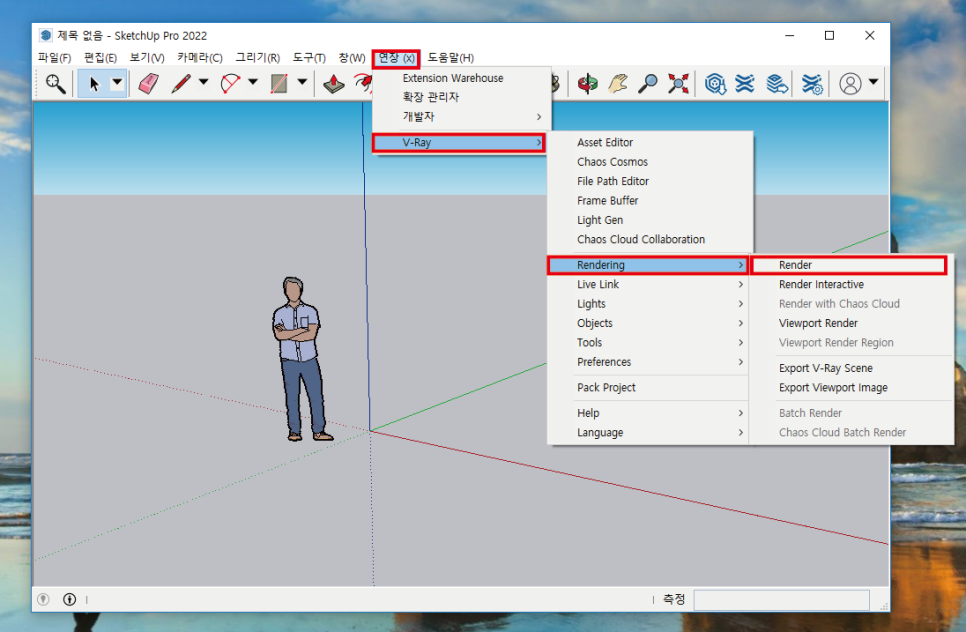Screen dimensions: 966x632
Task: Open Asset Editor from V-Ray menu
Action: click(650, 142)
